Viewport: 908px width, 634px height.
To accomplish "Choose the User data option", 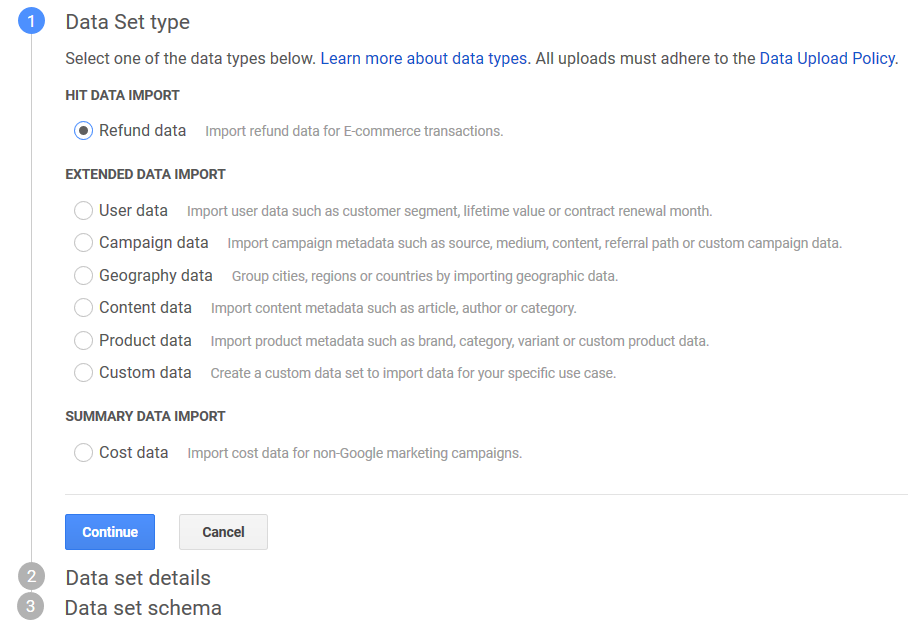I will (x=84, y=211).
